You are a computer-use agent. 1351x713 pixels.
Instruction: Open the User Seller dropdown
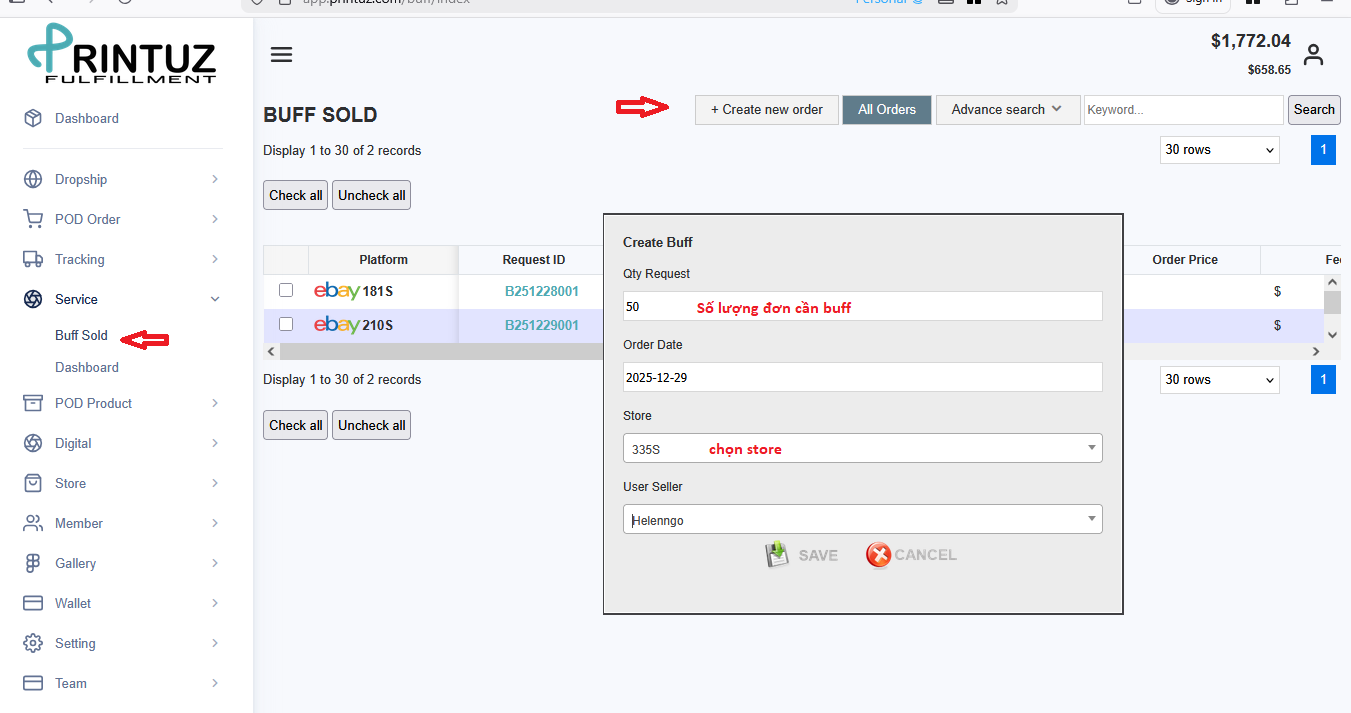coord(862,519)
